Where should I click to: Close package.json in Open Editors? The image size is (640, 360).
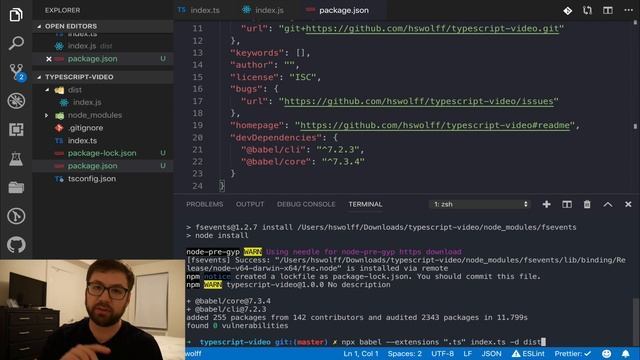pyautogui.click(x=49, y=59)
